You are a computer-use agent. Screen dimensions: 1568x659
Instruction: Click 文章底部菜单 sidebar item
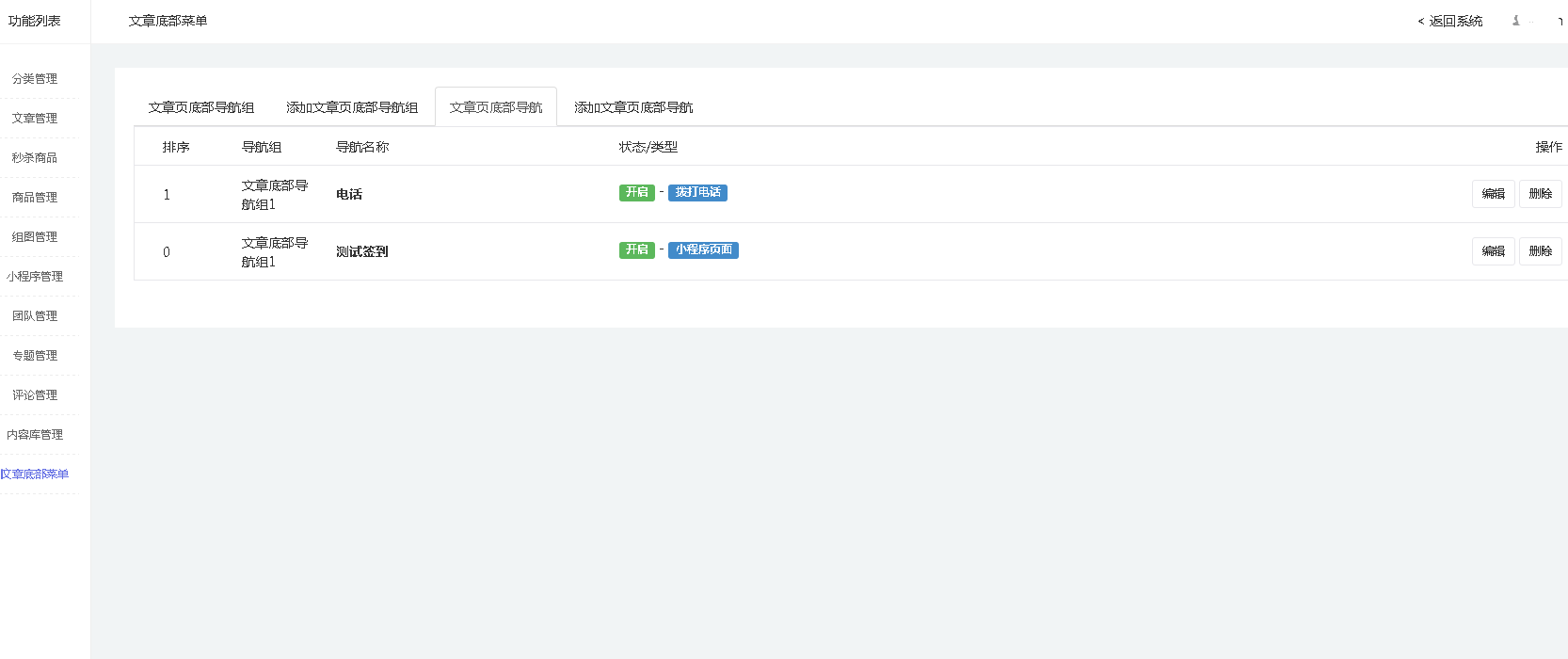(35, 474)
